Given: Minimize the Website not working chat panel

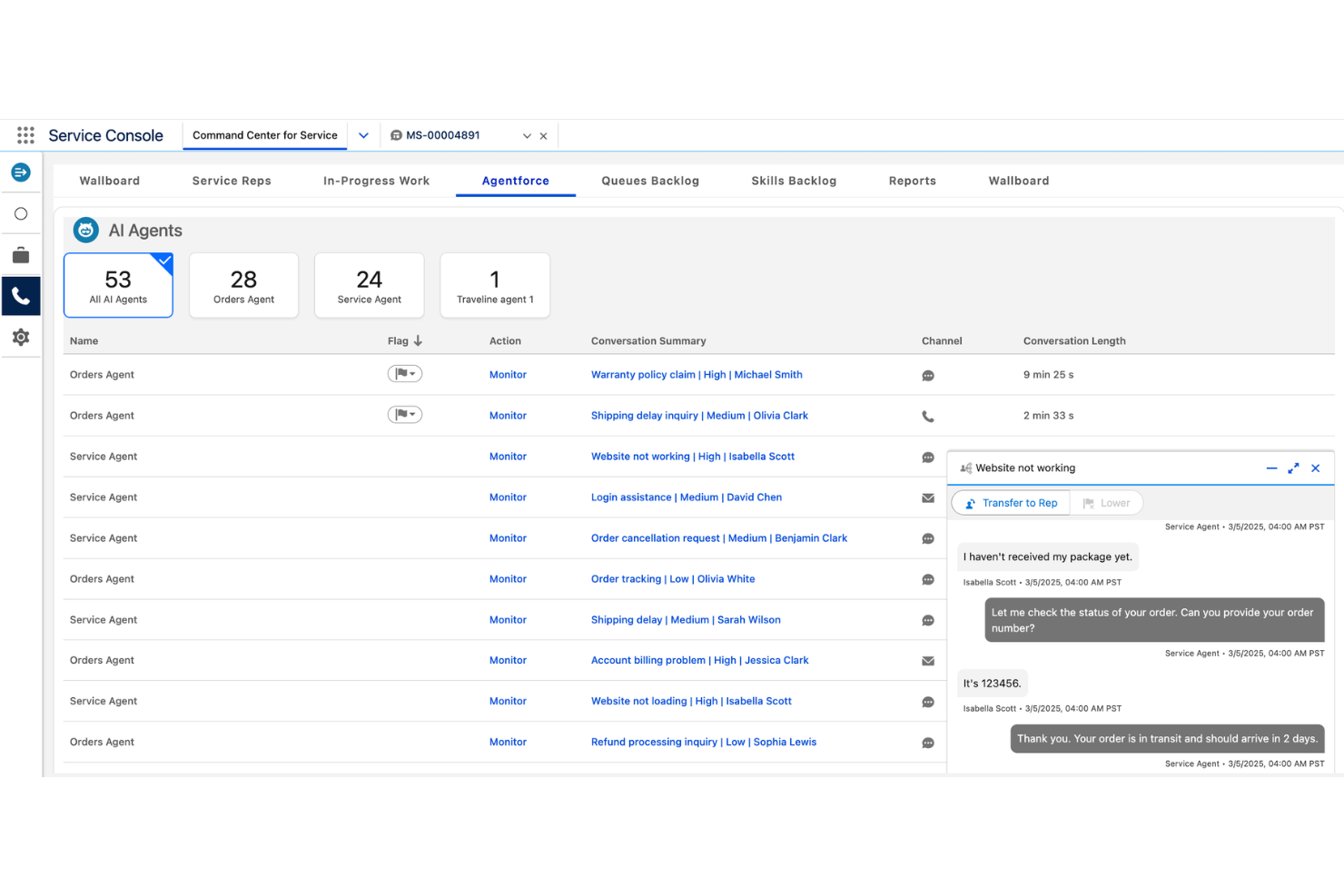Looking at the screenshot, I should 1271,468.
